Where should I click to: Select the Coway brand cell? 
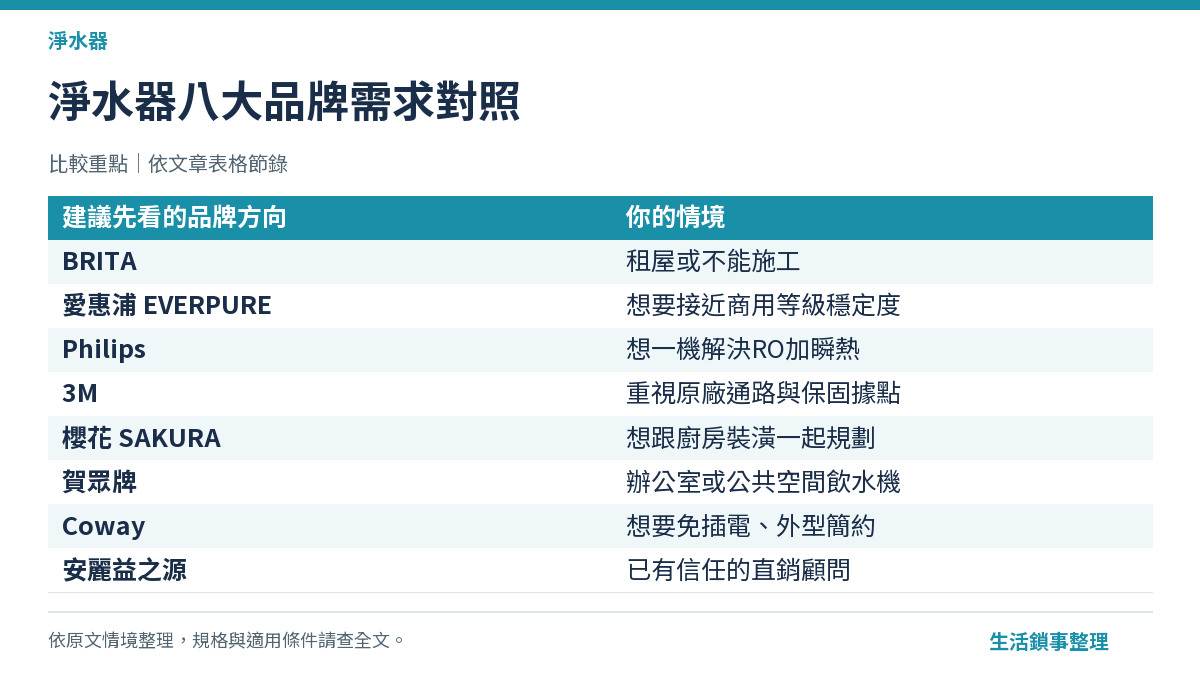pos(103,526)
